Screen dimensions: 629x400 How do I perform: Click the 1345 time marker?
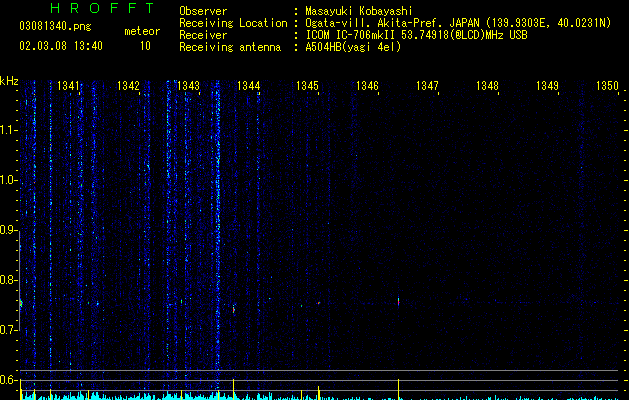(x=307, y=86)
